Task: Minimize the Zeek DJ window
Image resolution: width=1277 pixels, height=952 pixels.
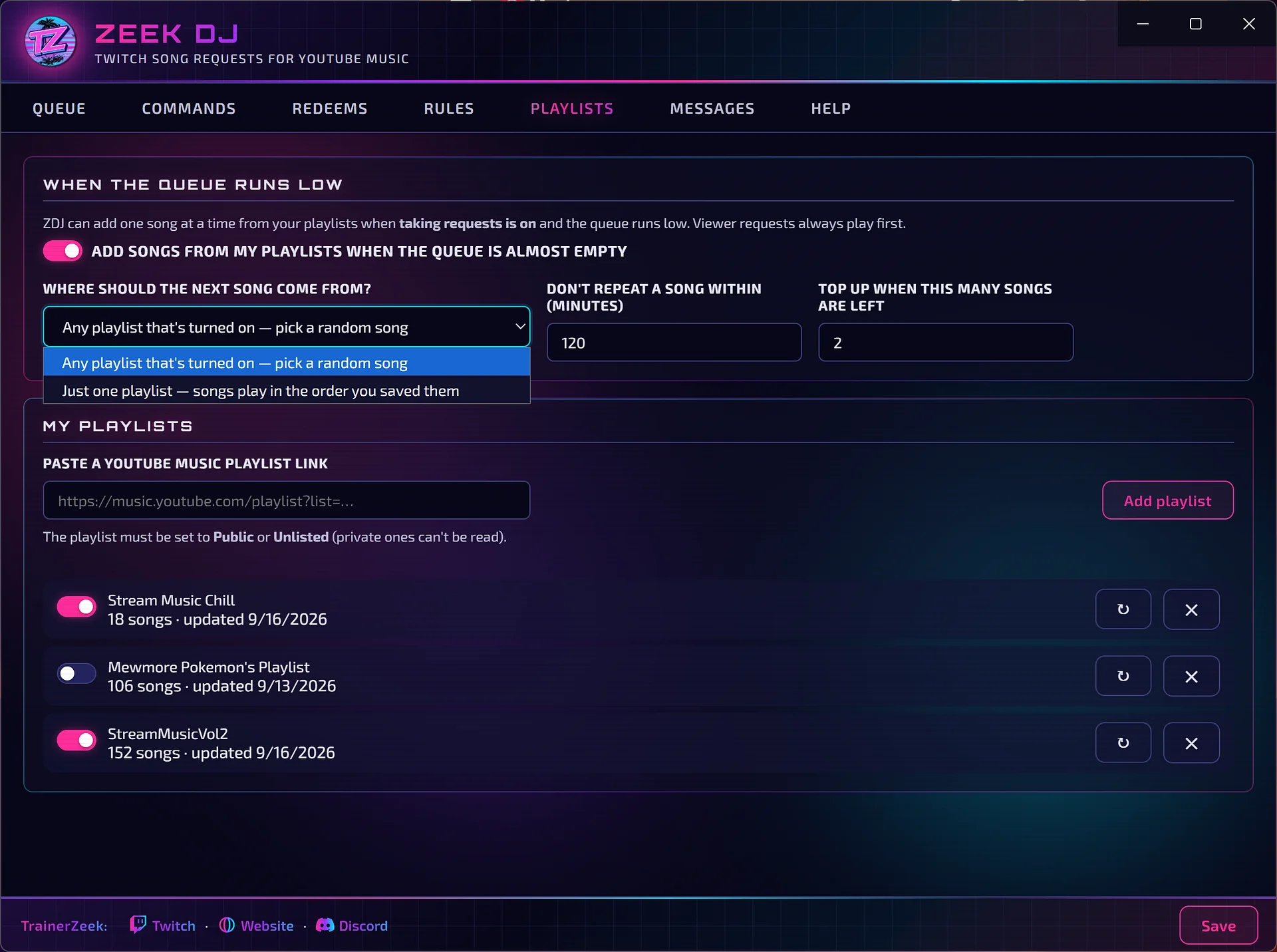Action: [x=1143, y=24]
